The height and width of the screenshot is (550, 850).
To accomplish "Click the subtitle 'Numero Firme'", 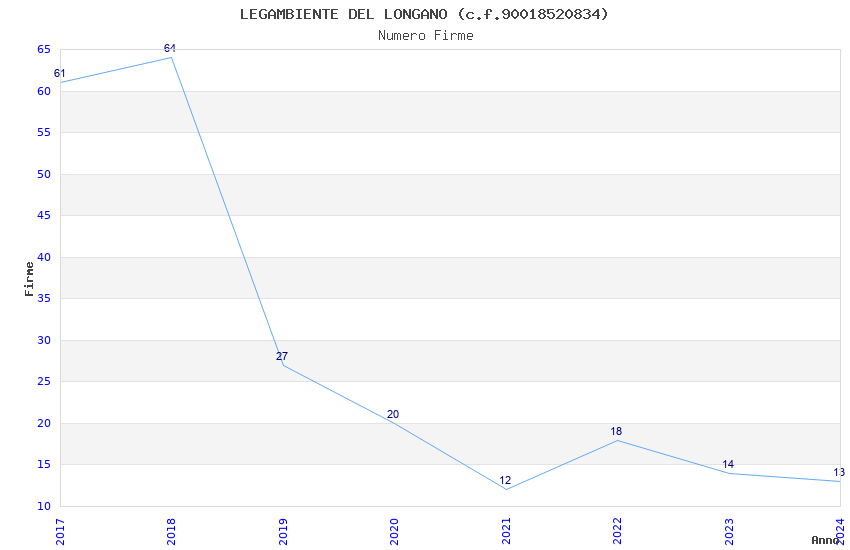I will coord(426,36).
